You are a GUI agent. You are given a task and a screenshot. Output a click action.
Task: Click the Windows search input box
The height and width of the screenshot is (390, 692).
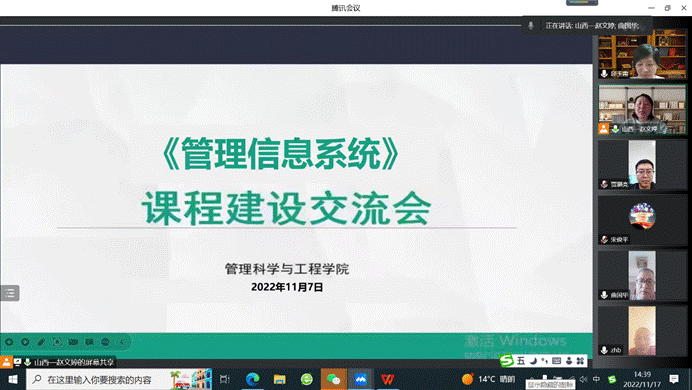119,379
